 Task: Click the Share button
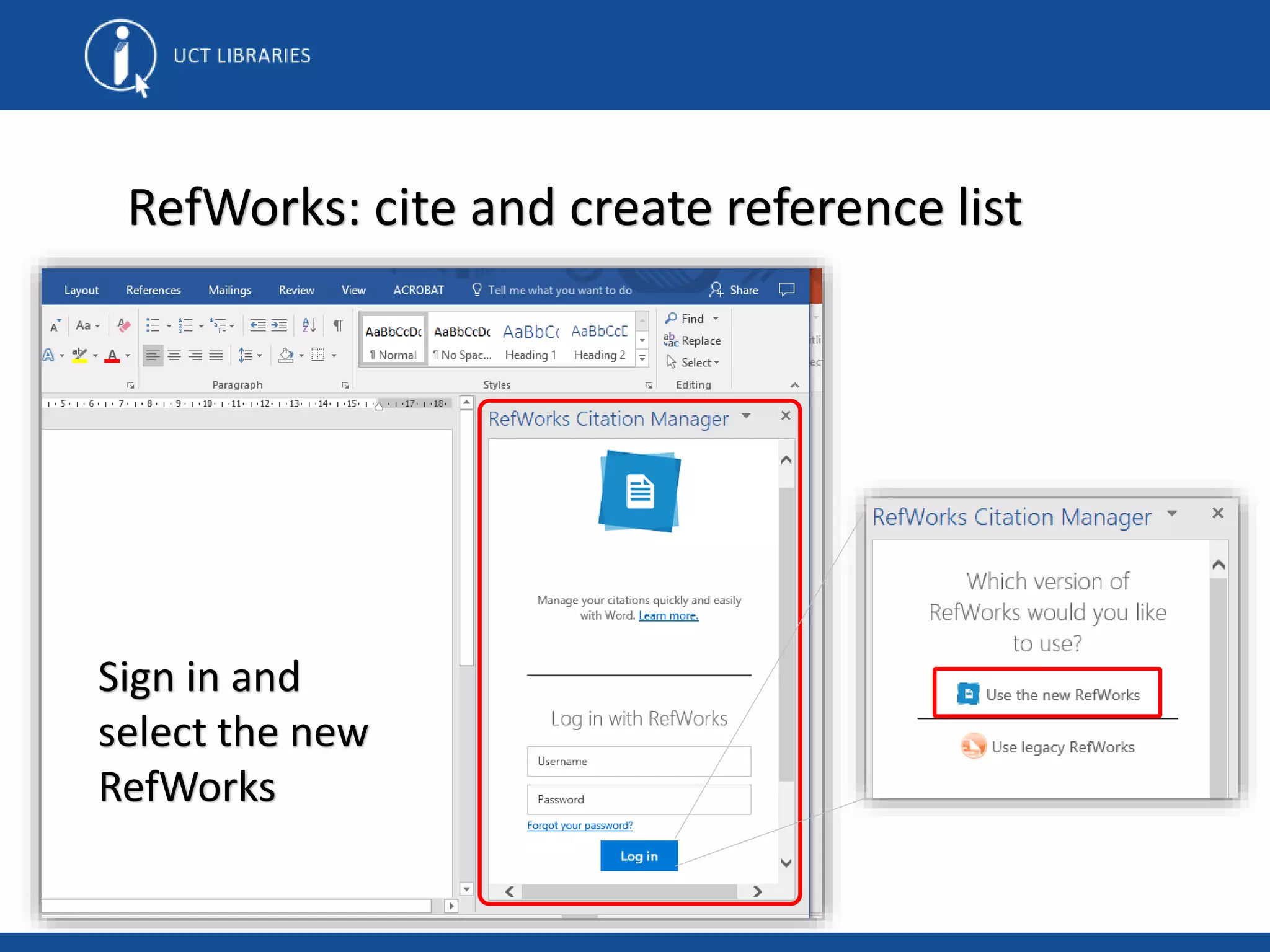(734, 290)
